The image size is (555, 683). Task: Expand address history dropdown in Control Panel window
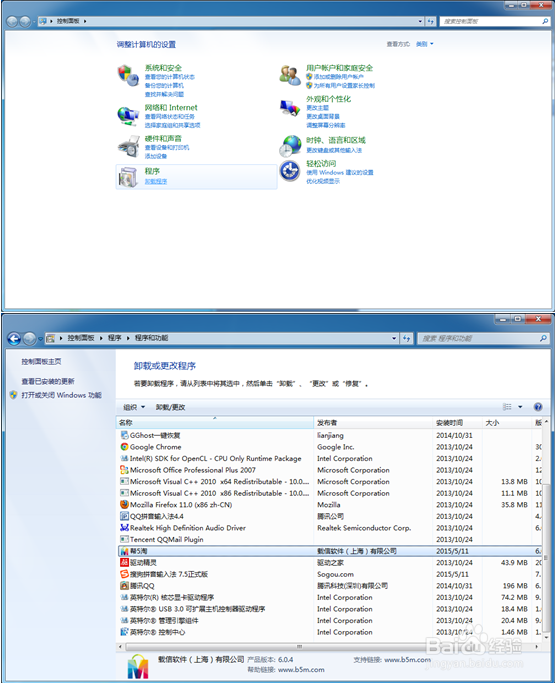click(x=420, y=21)
